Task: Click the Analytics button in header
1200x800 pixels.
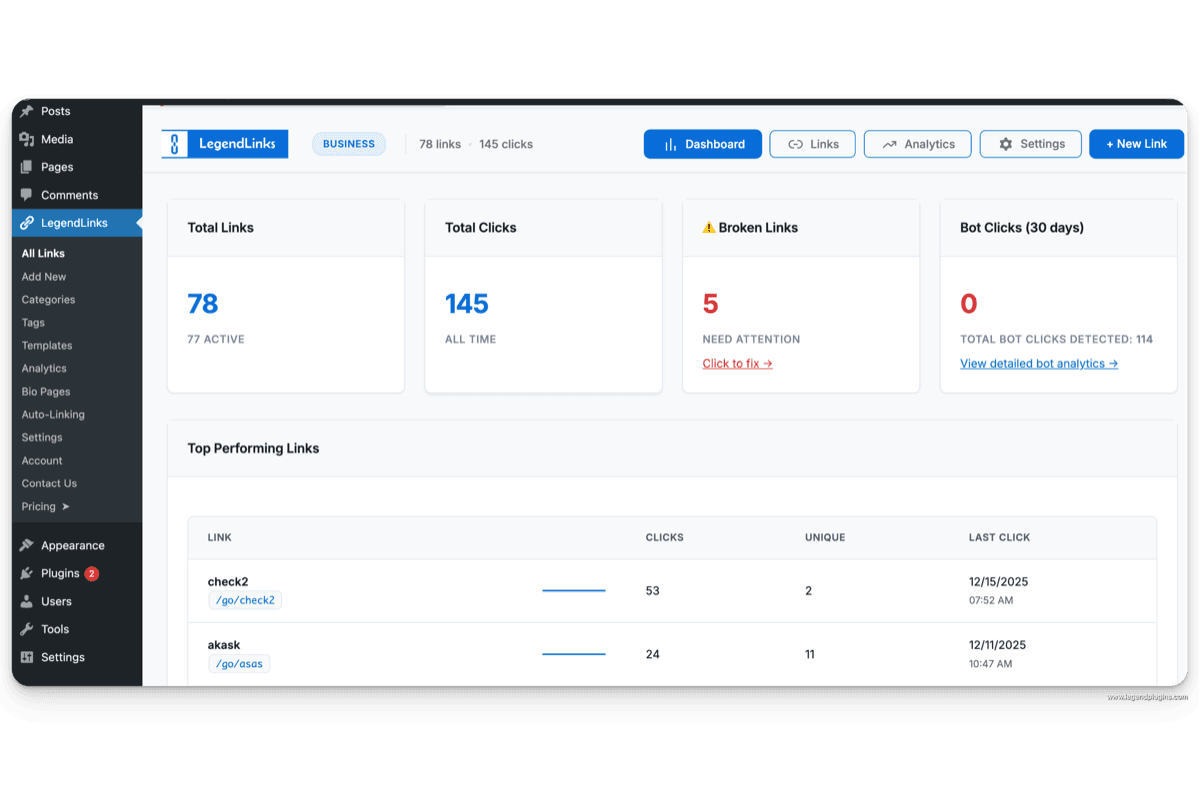Action: (918, 144)
